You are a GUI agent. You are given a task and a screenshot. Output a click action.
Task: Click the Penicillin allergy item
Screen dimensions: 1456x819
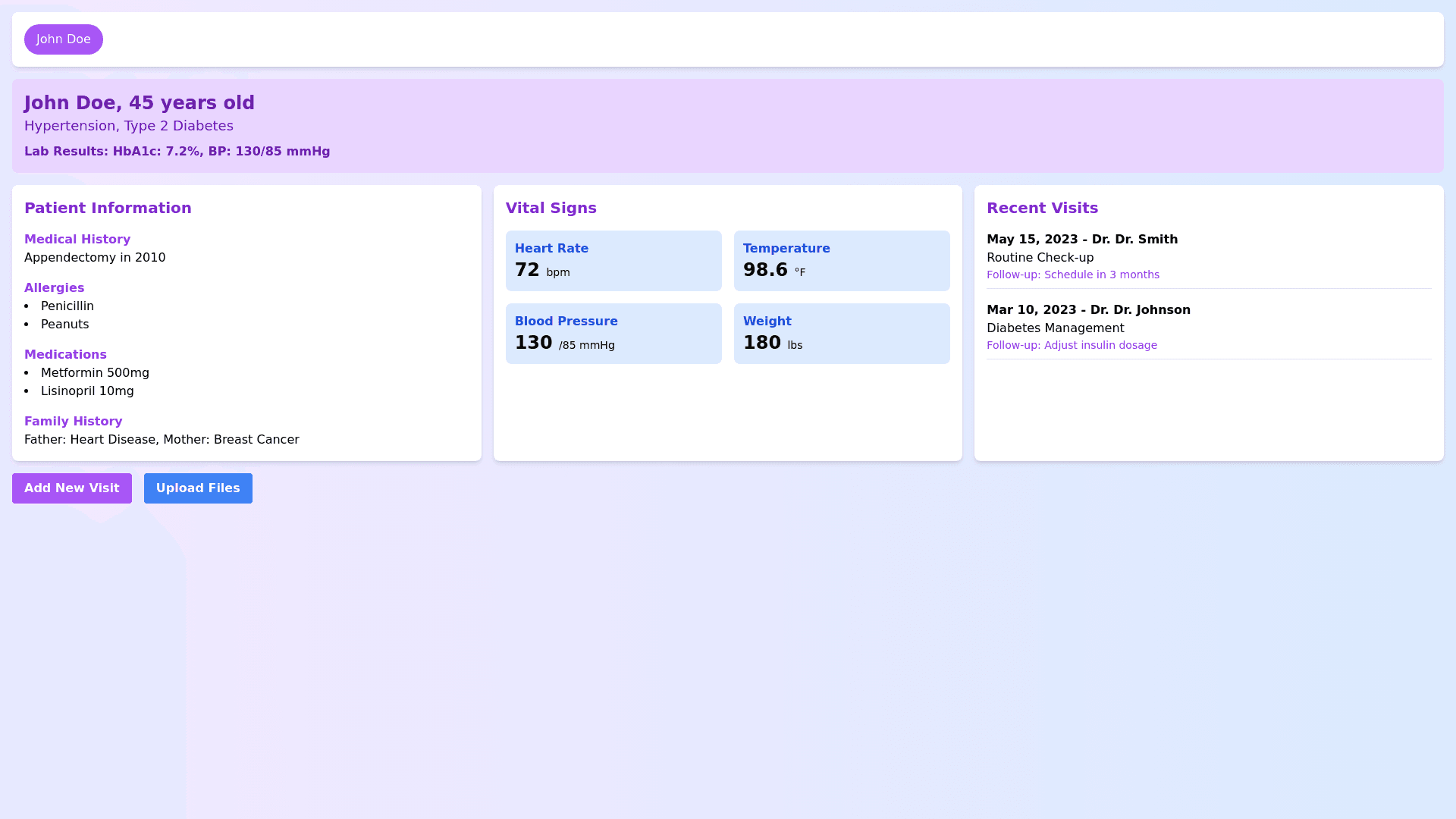tap(67, 306)
